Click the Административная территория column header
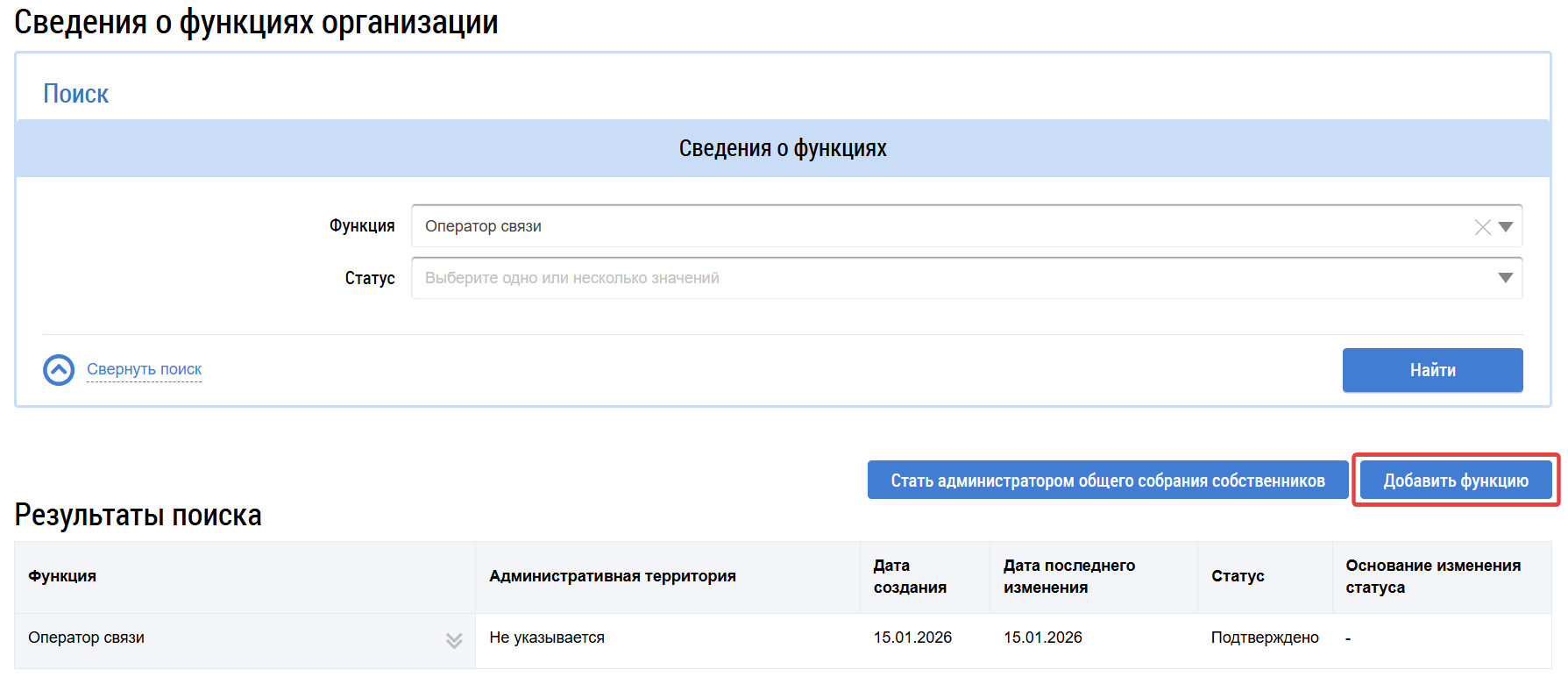Image resolution: width=1568 pixels, height=684 pixels. pos(612,576)
